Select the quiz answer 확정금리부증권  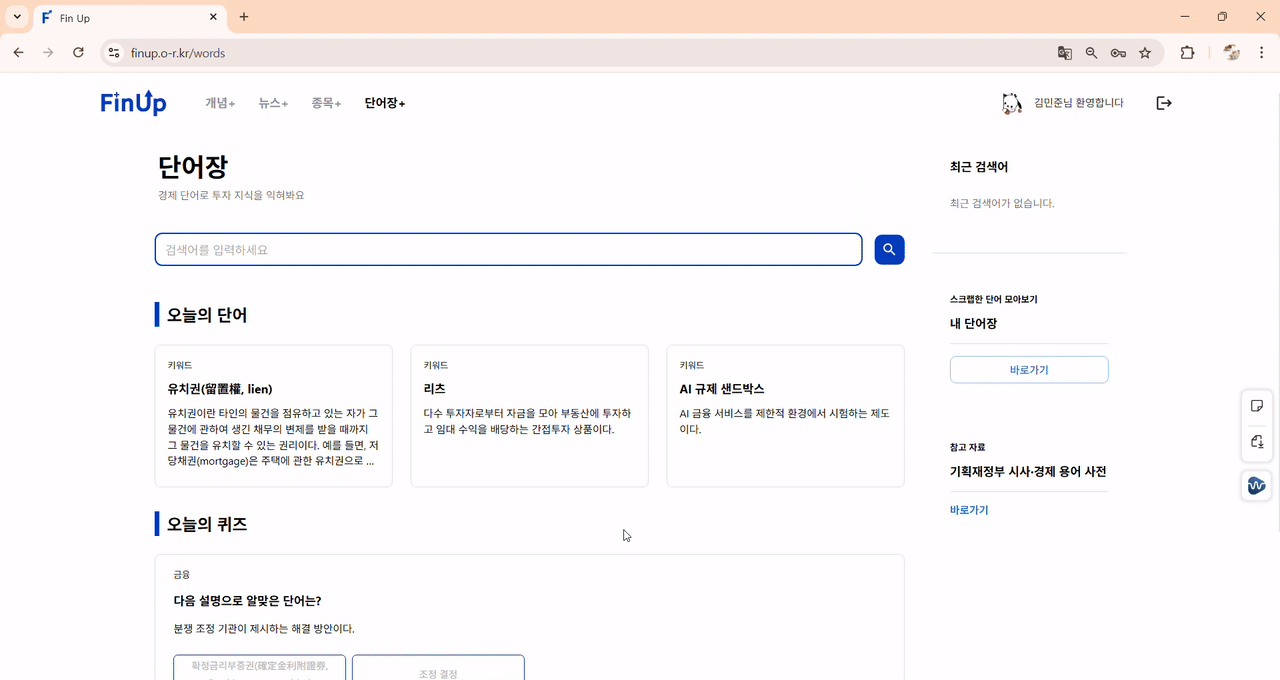(259, 668)
